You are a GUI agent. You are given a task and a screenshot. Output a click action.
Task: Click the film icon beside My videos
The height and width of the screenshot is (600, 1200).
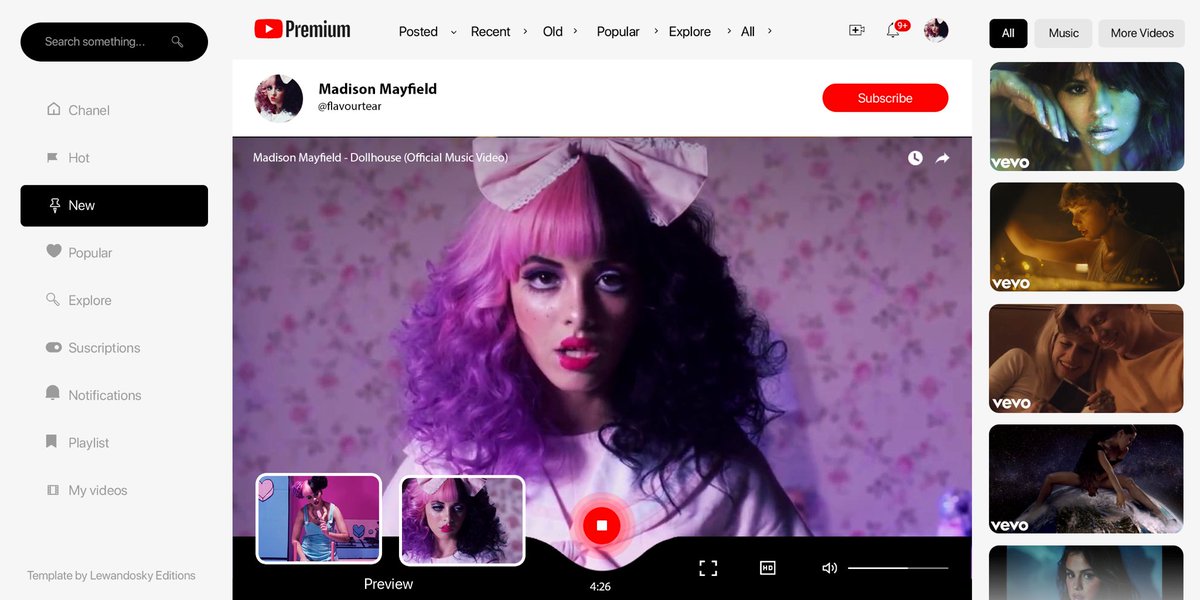click(x=53, y=490)
